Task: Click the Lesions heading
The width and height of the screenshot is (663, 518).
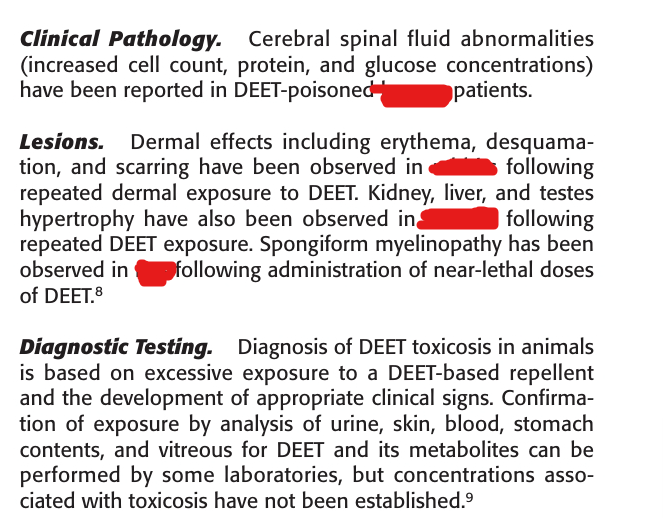Action: coord(62,142)
